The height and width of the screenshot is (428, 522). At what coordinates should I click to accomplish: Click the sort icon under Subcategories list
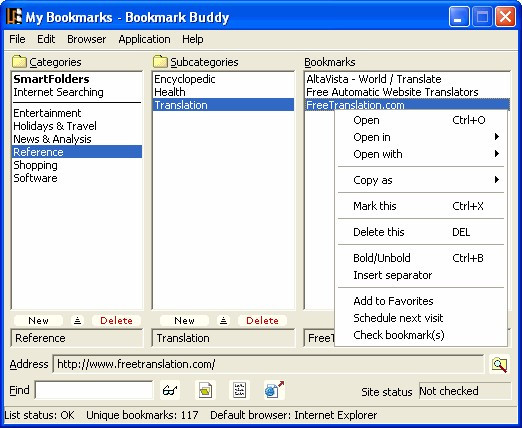(223, 321)
